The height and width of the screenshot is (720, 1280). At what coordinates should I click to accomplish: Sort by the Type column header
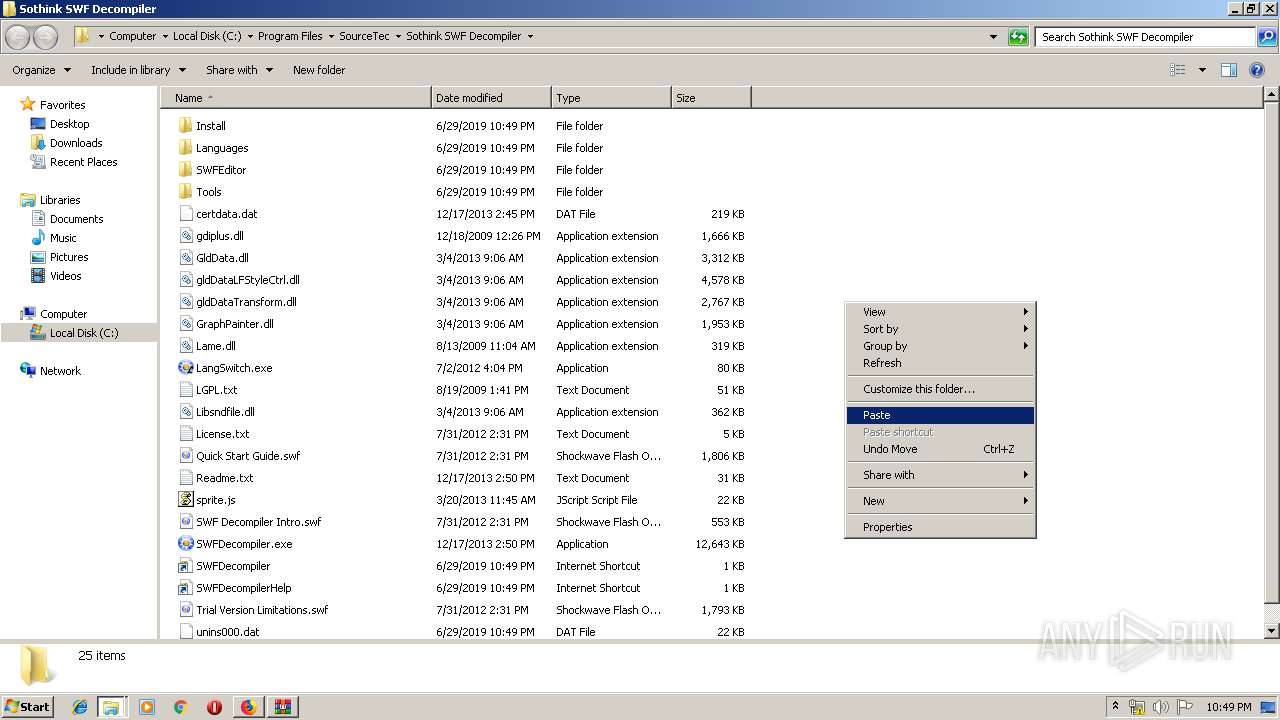[x=611, y=98]
